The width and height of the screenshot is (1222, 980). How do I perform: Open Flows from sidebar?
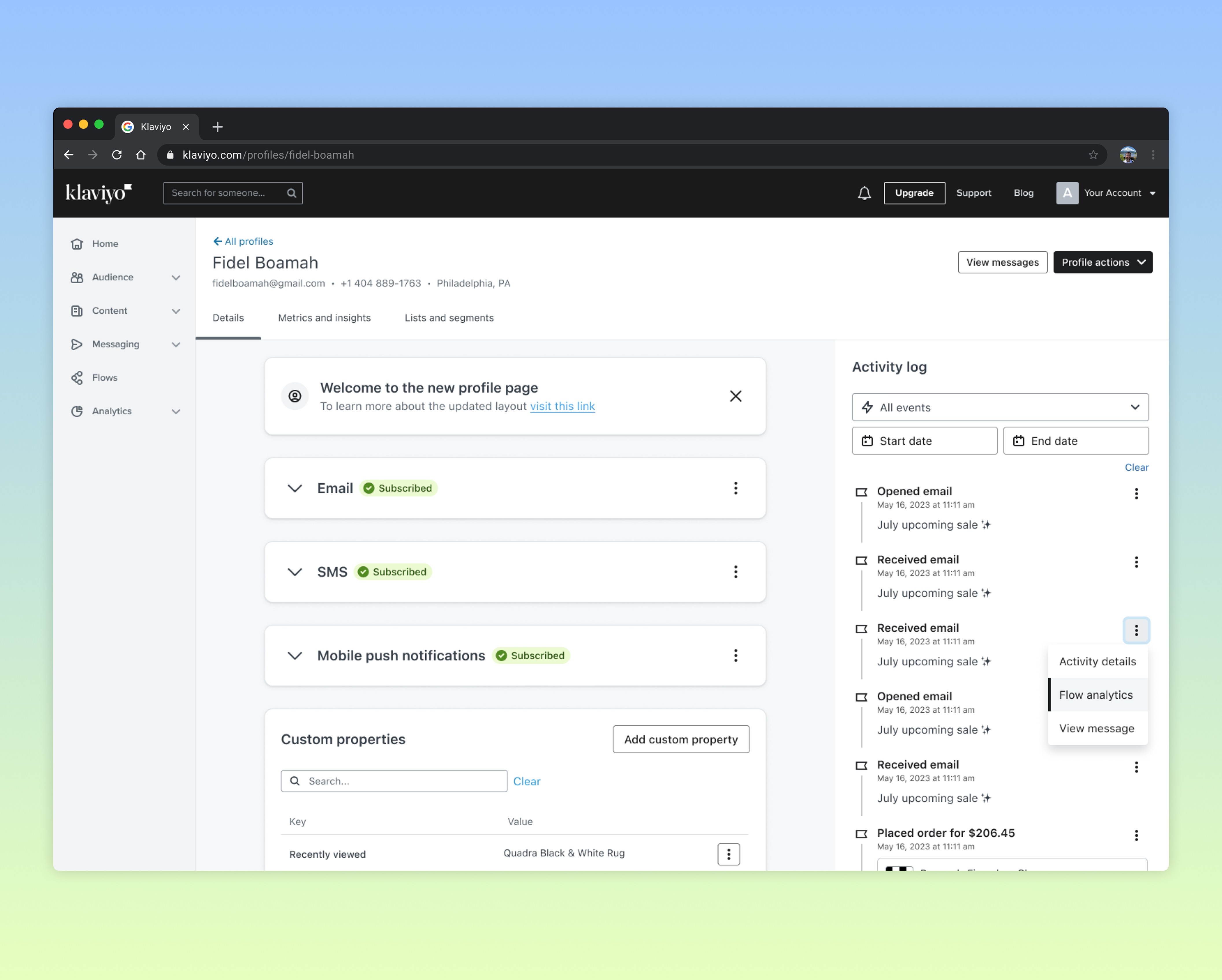pyautogui.click(x=104, y=378)
